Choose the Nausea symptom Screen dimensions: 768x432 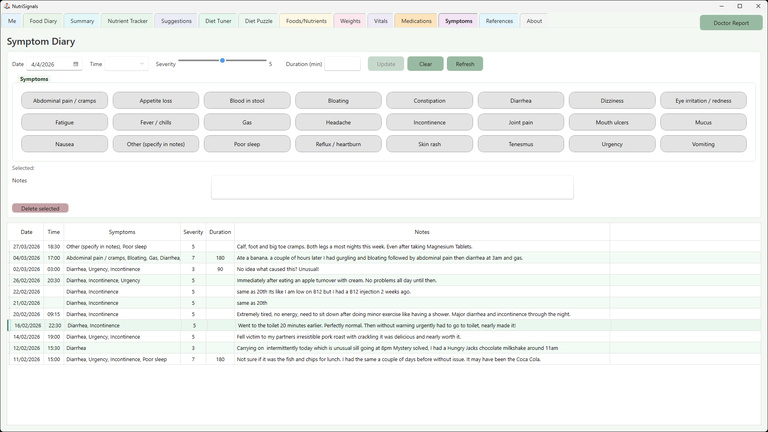coord(65,144)
